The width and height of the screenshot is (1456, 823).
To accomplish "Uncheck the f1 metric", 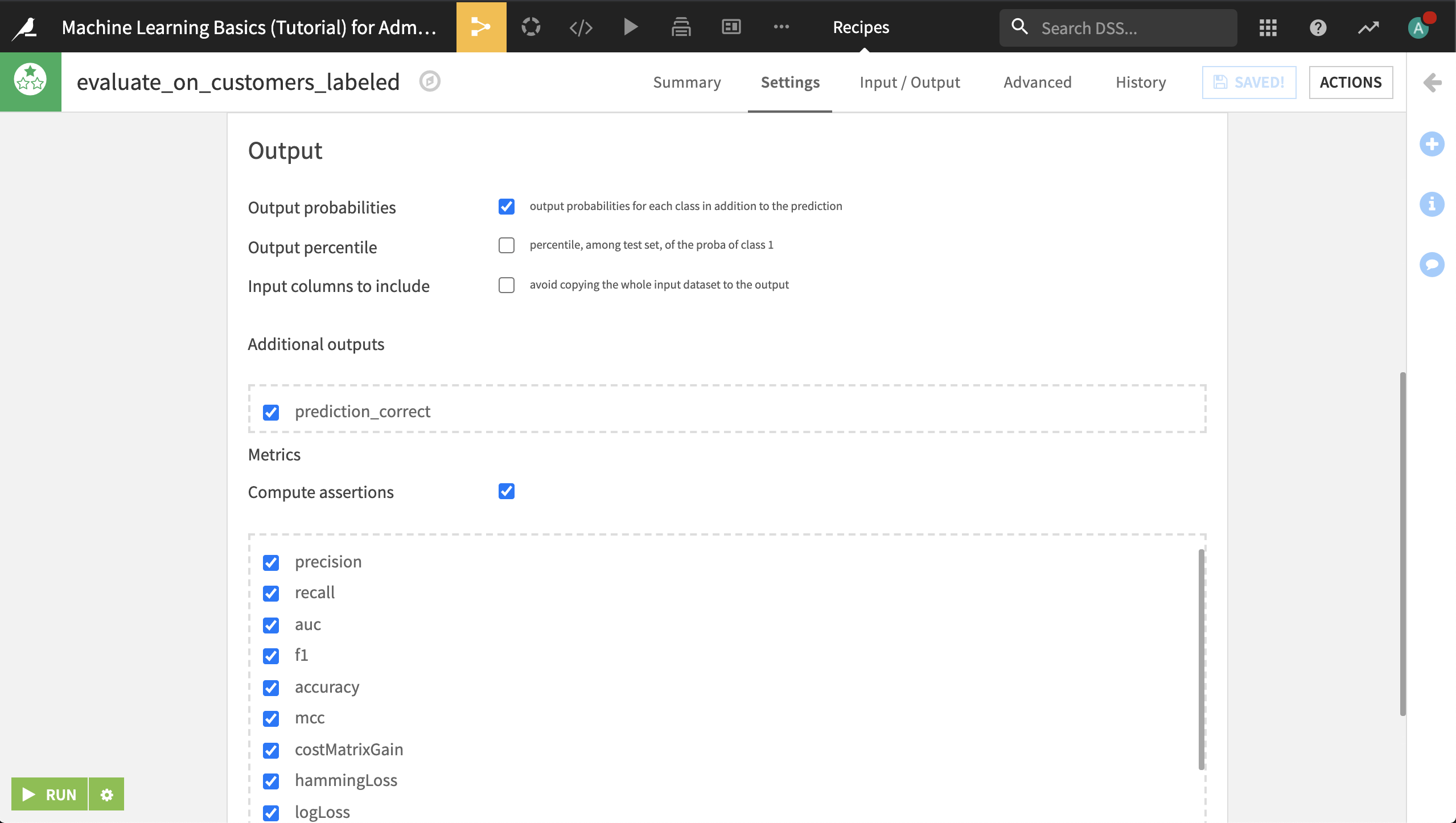I will (x=271, y=656).
